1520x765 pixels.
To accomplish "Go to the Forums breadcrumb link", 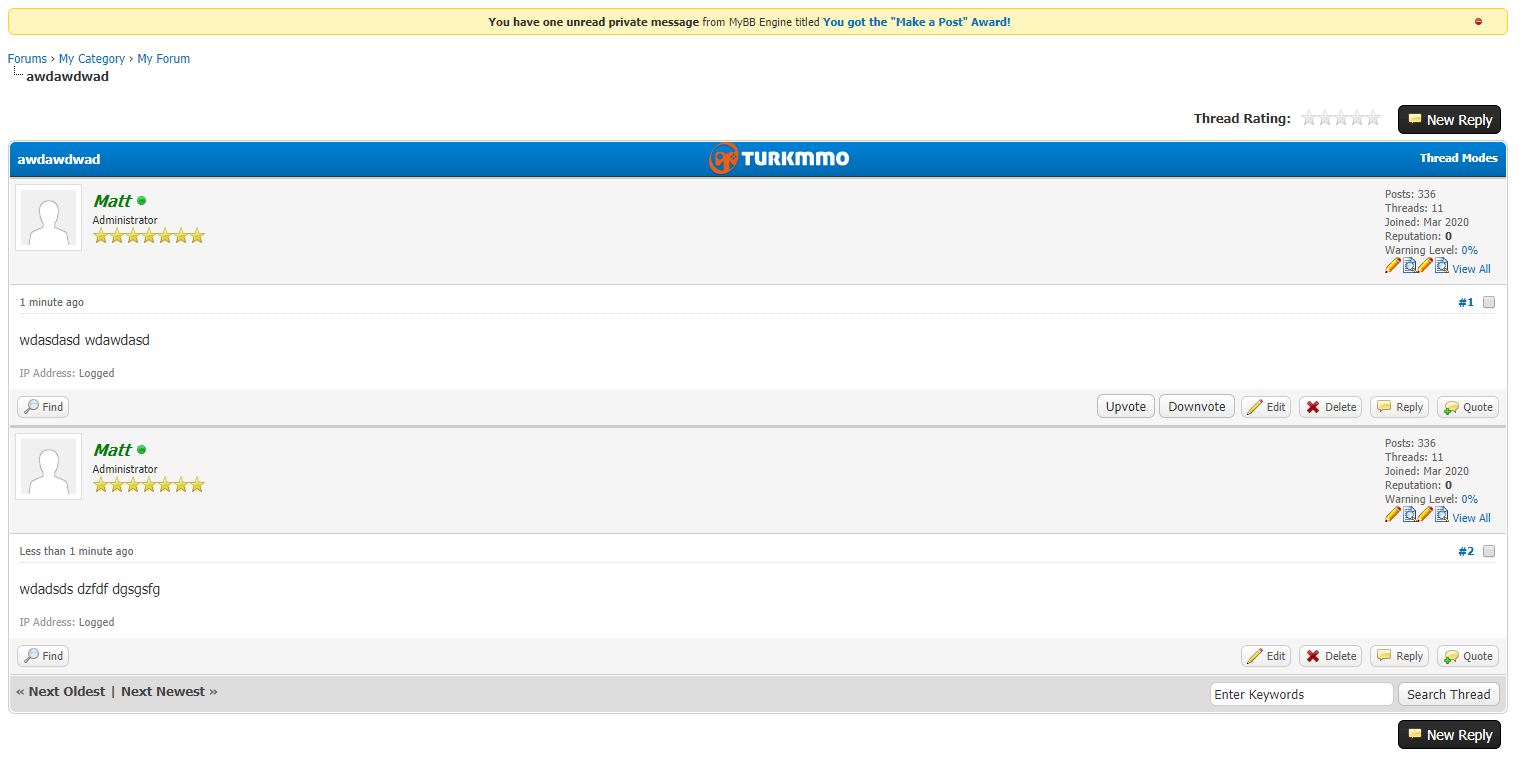I will point(27,59).
